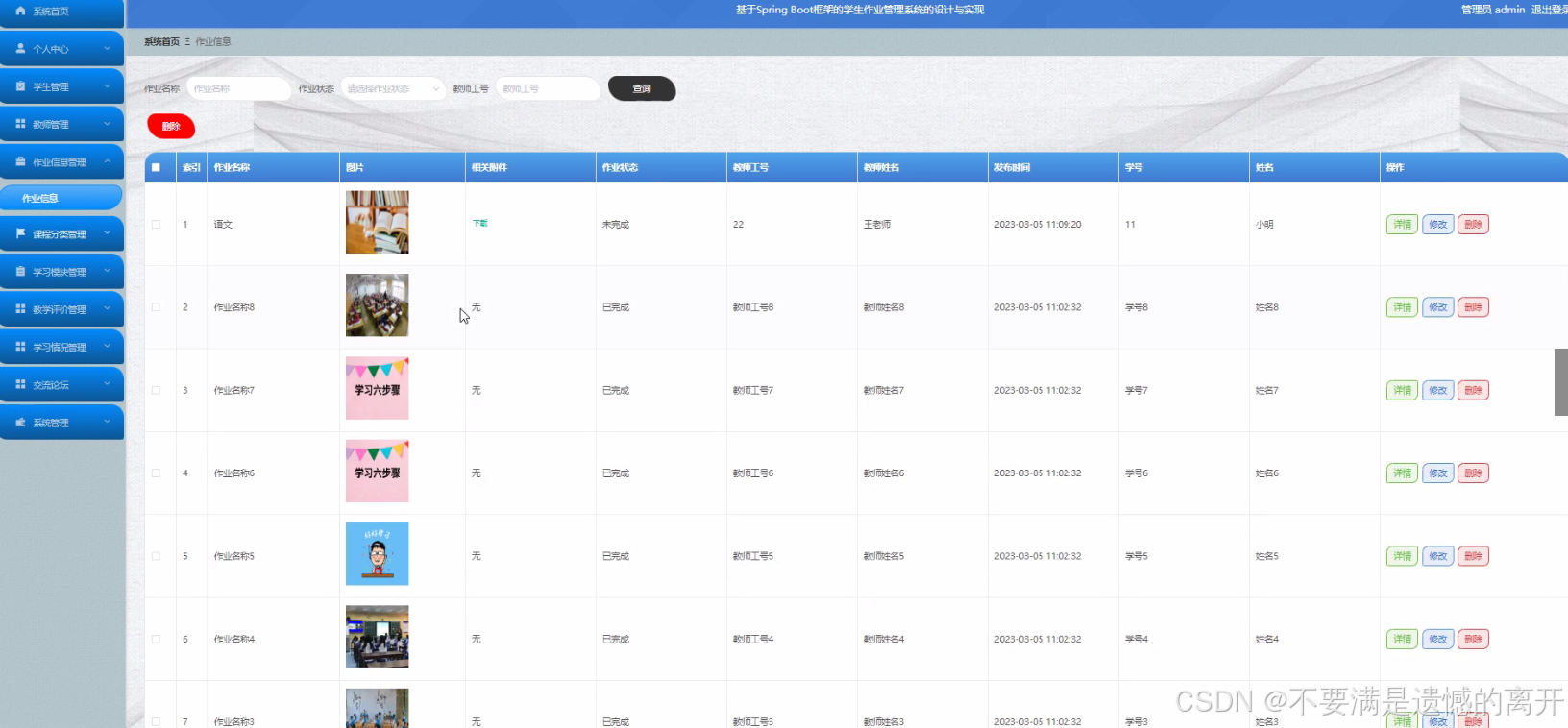The width and height of the screenshot is (1568, 728).
Task: Click the black 查询 search button
Action: (642, 88)
